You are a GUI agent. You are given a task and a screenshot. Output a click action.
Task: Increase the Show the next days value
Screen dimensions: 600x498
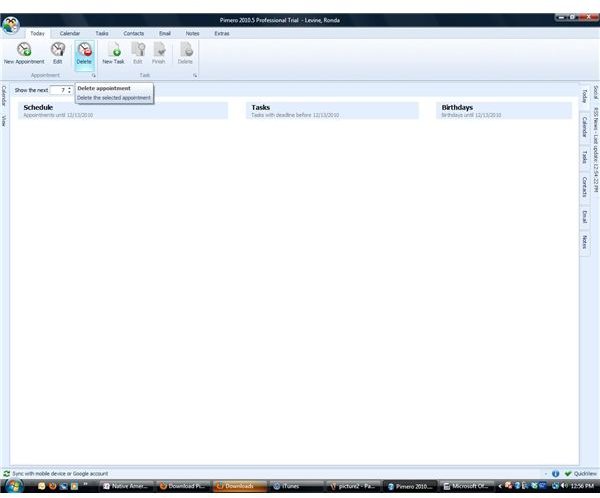tap(69, 88)
